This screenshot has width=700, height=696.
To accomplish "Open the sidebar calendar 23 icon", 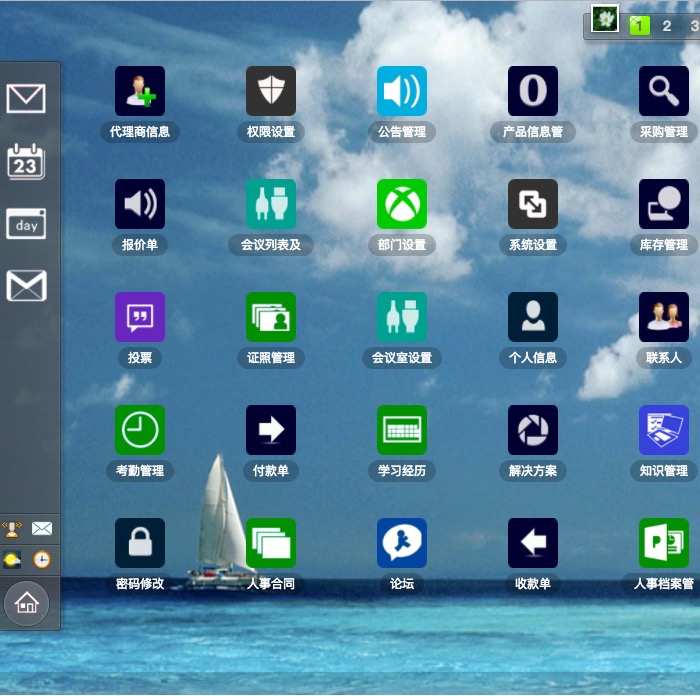I will point(26,162).
